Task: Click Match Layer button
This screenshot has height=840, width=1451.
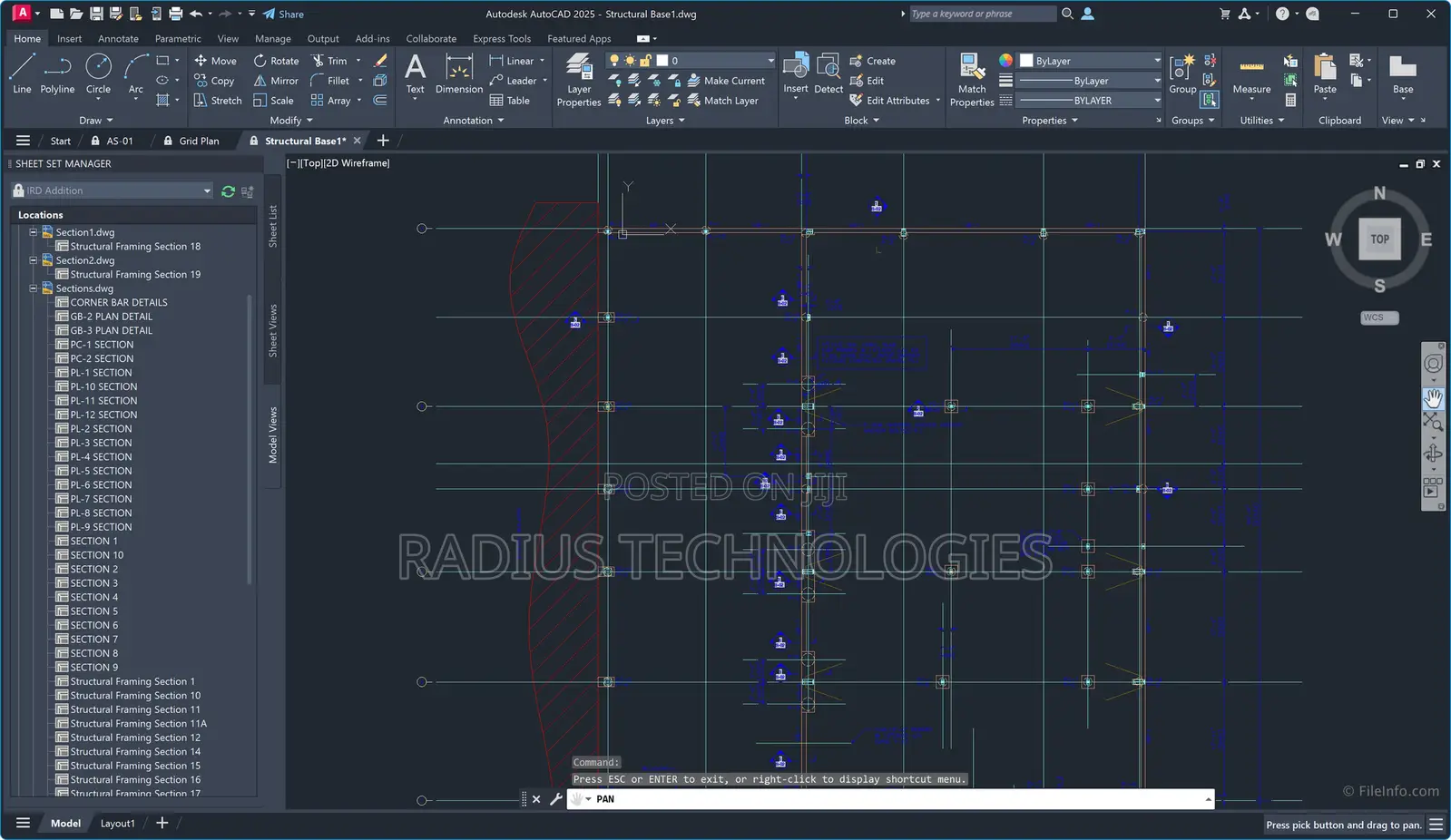Action: pyautogui.click(x=723, y=101)
